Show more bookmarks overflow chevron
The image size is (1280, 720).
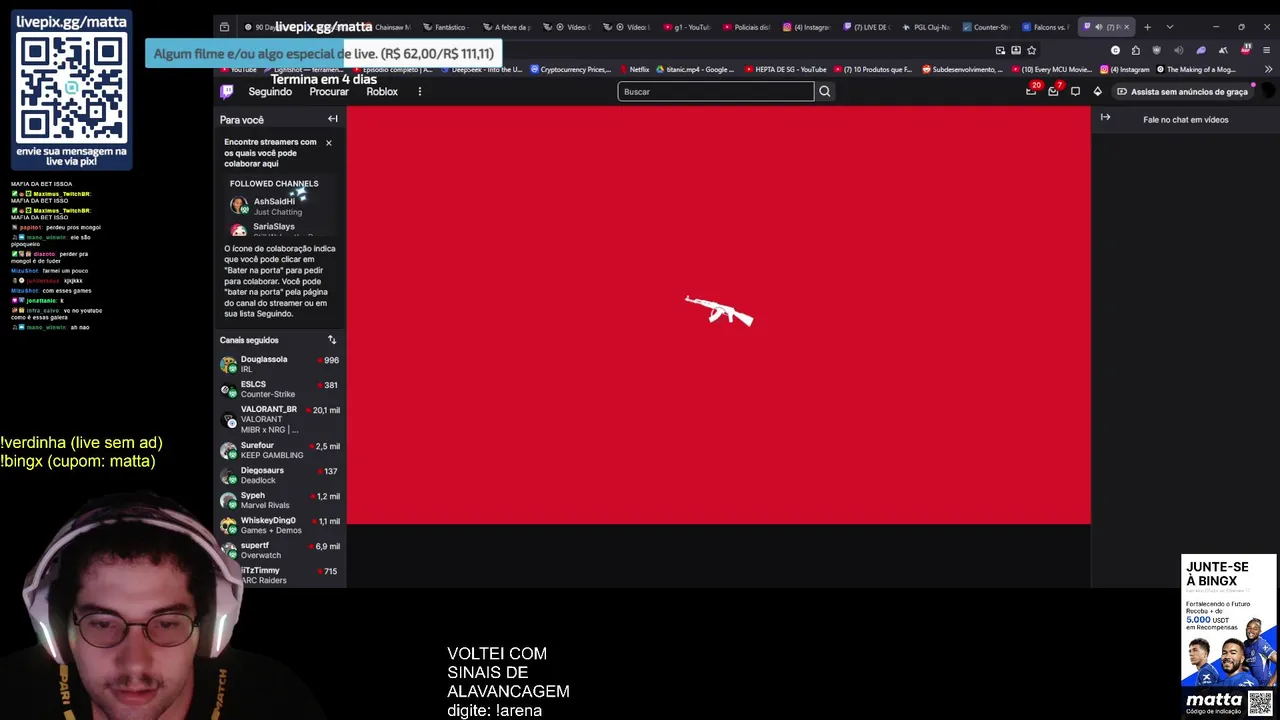pos(1270,70)
